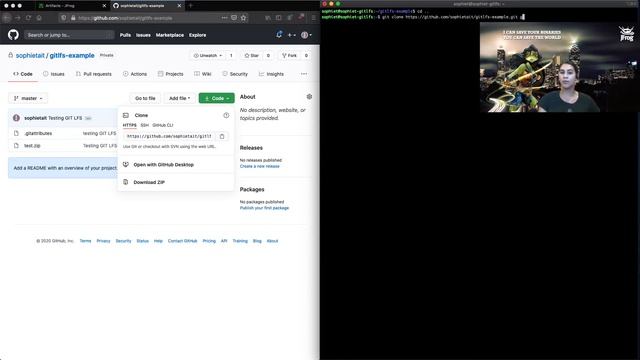Open the Privacy footer link
This screenshot has width=640, height=360.
pos(103,241)
